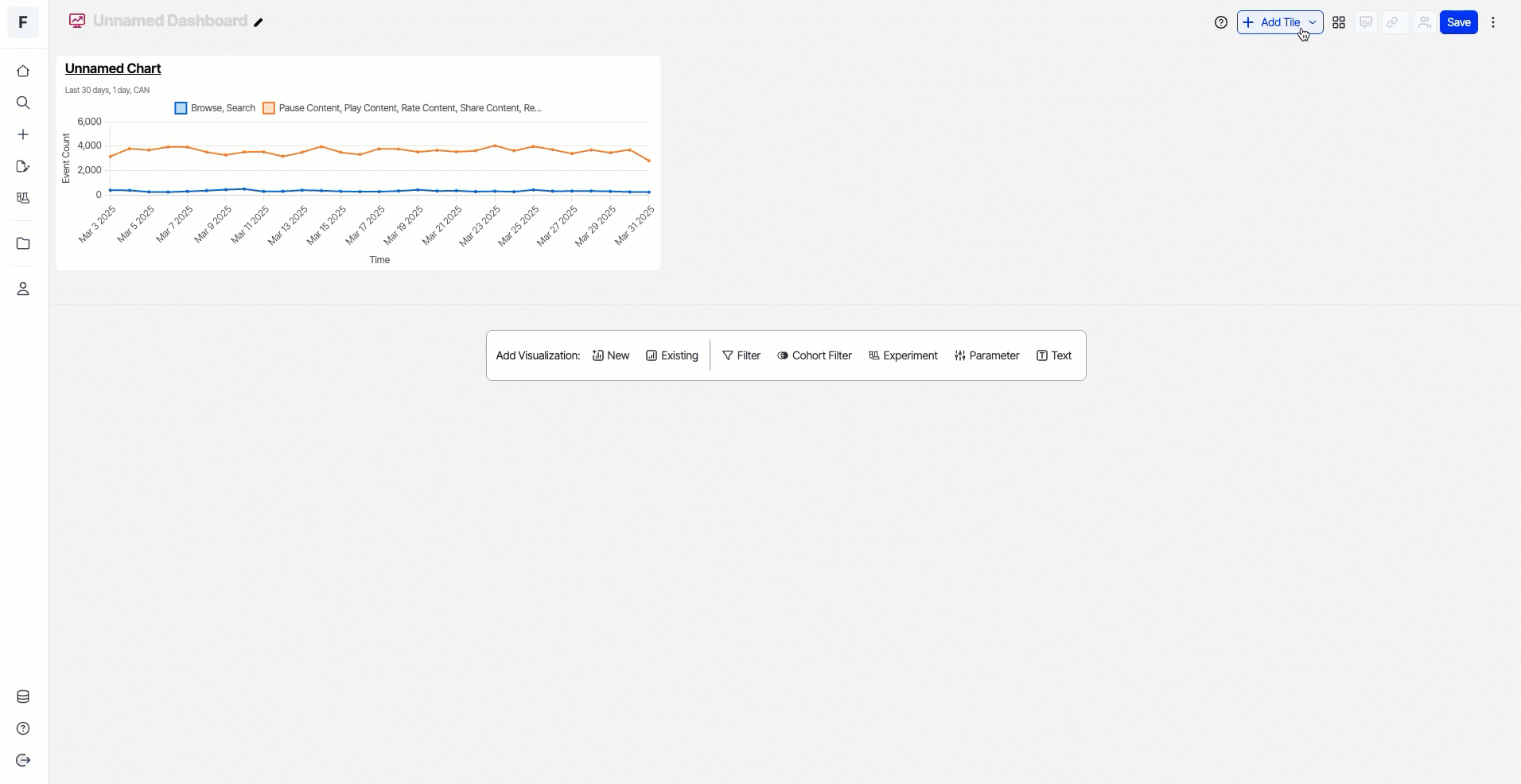This screenshot has width=1521, height=784.
Task: Click the 'Mar 3 2025' axis label
Action: pyautogui.click(x=98, y=224)
